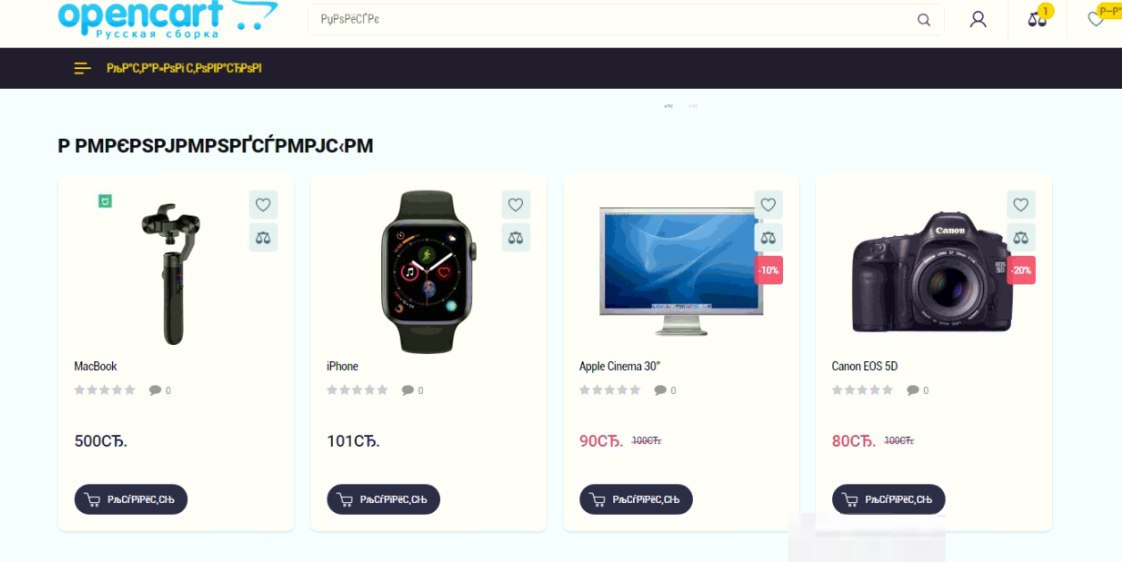Viewport: 1122px width, 562px height.
Task: Click the OpenCart logo
Action: pos(167,19)
